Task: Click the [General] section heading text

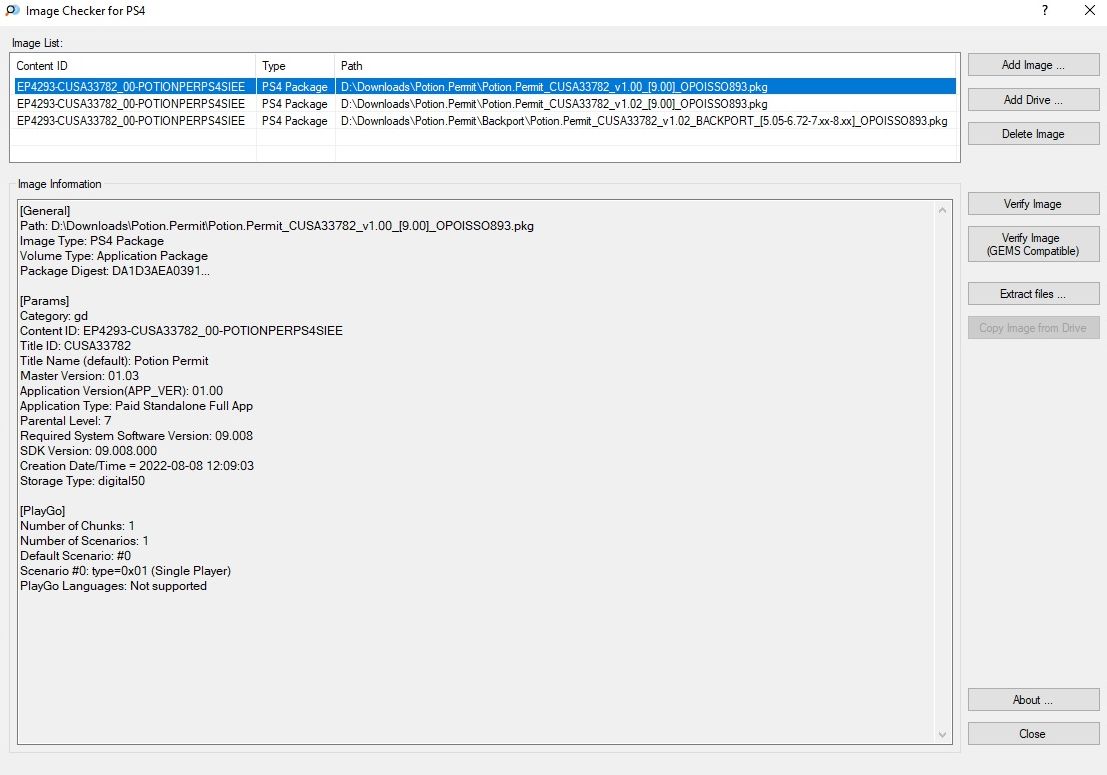Action: tap(45, 210)
